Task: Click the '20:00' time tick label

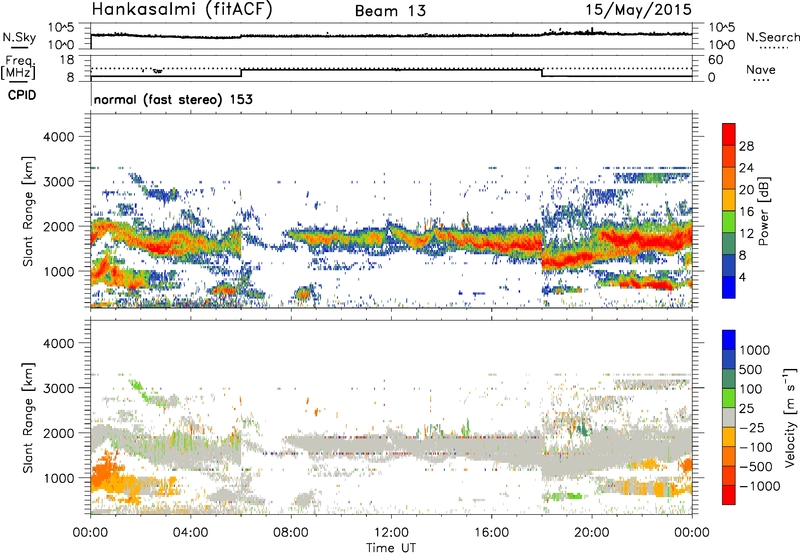Action: (x=592, y=533)
